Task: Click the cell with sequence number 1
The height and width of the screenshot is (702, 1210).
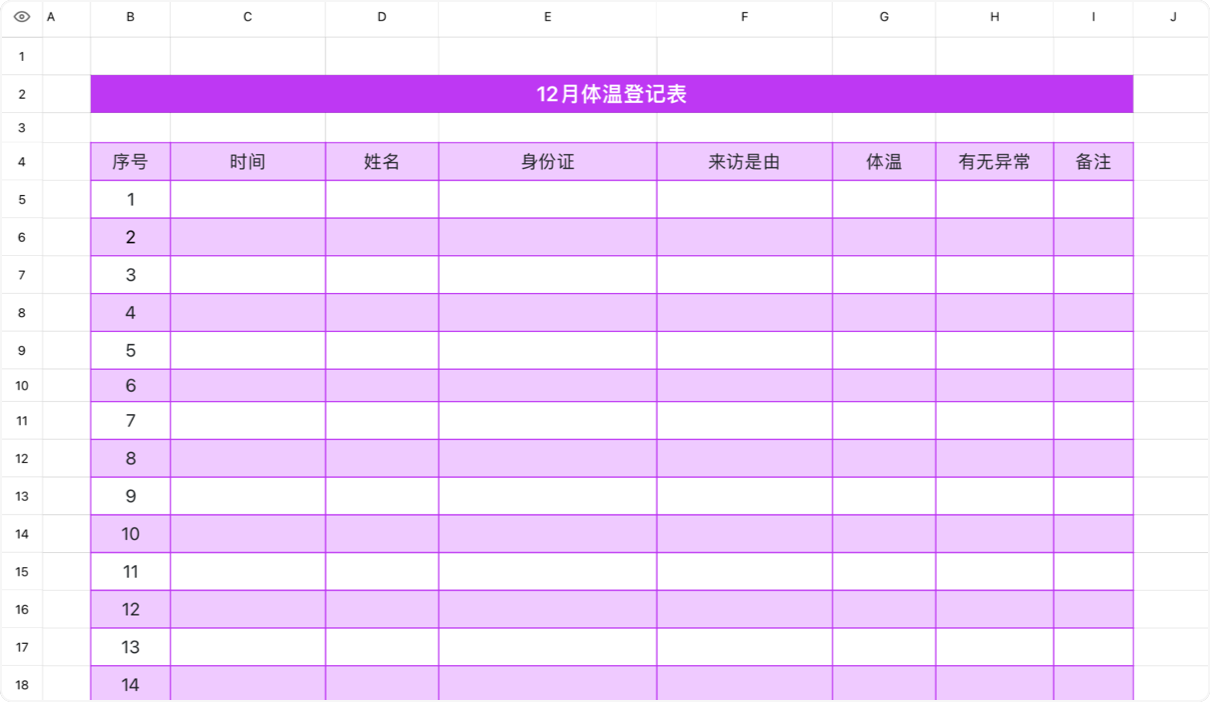Action: point(131,200)
